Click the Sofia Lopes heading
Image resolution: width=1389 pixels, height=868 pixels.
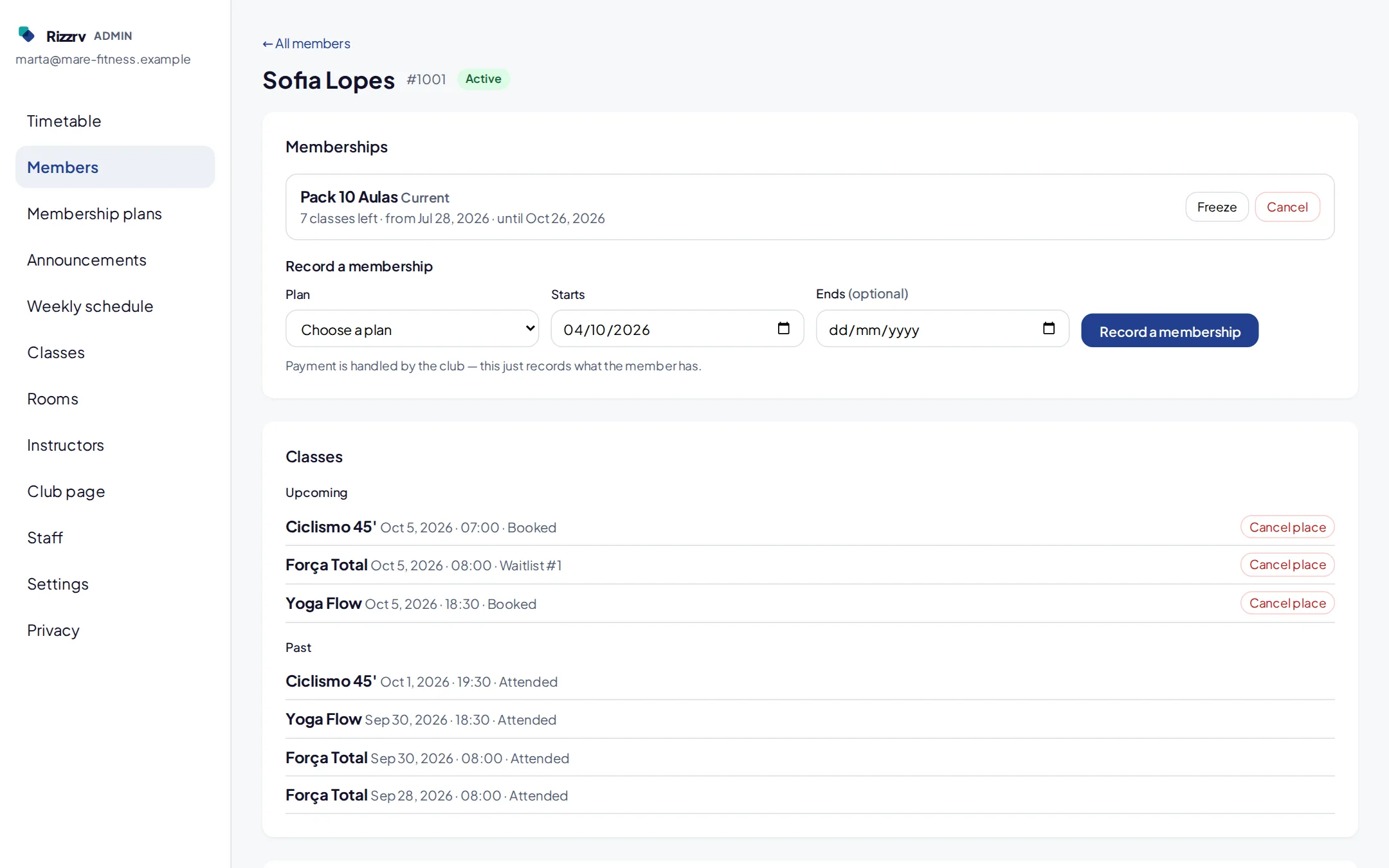pos(329,80)
